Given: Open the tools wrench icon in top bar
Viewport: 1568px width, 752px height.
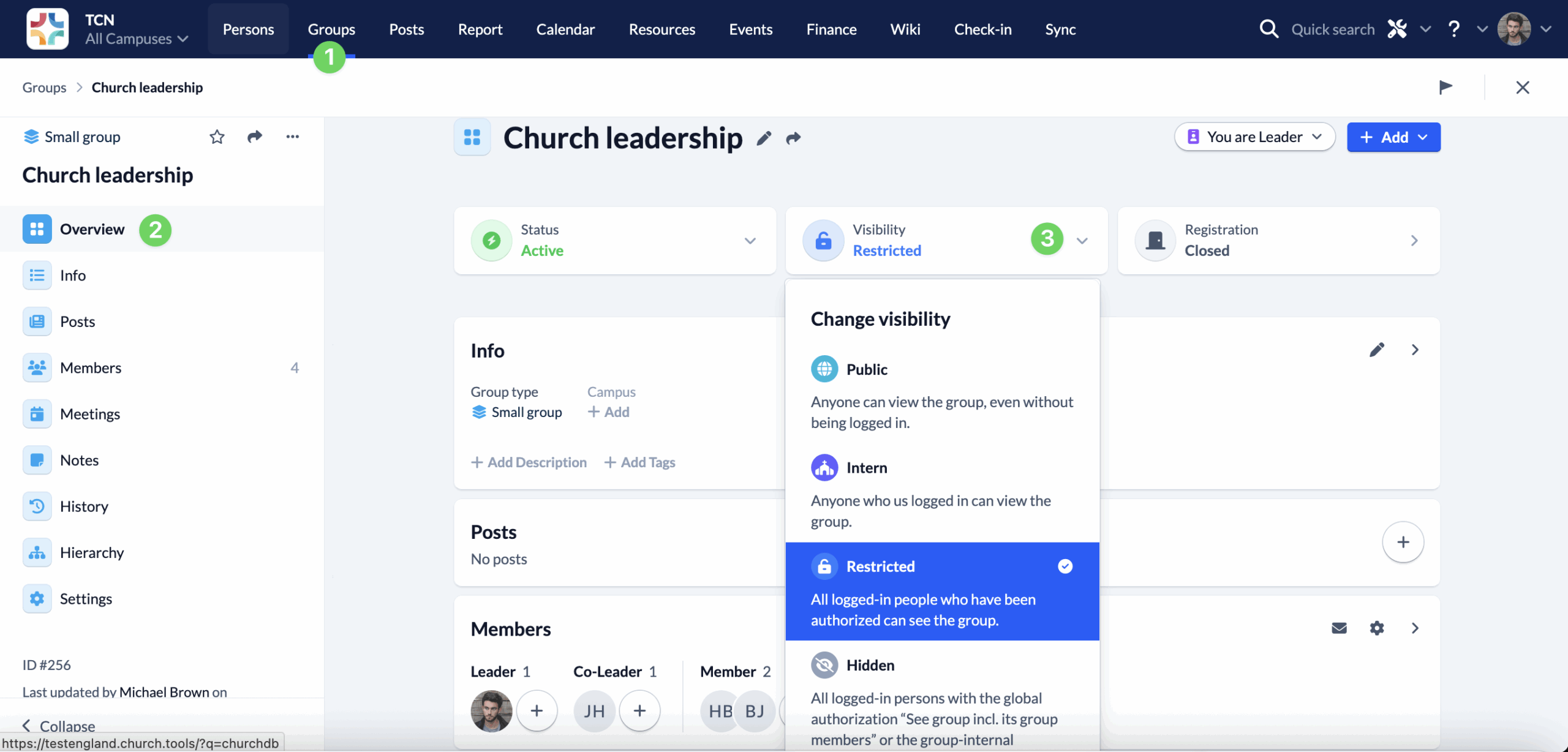Looking at the screenshot, I should click(1397, 29).
